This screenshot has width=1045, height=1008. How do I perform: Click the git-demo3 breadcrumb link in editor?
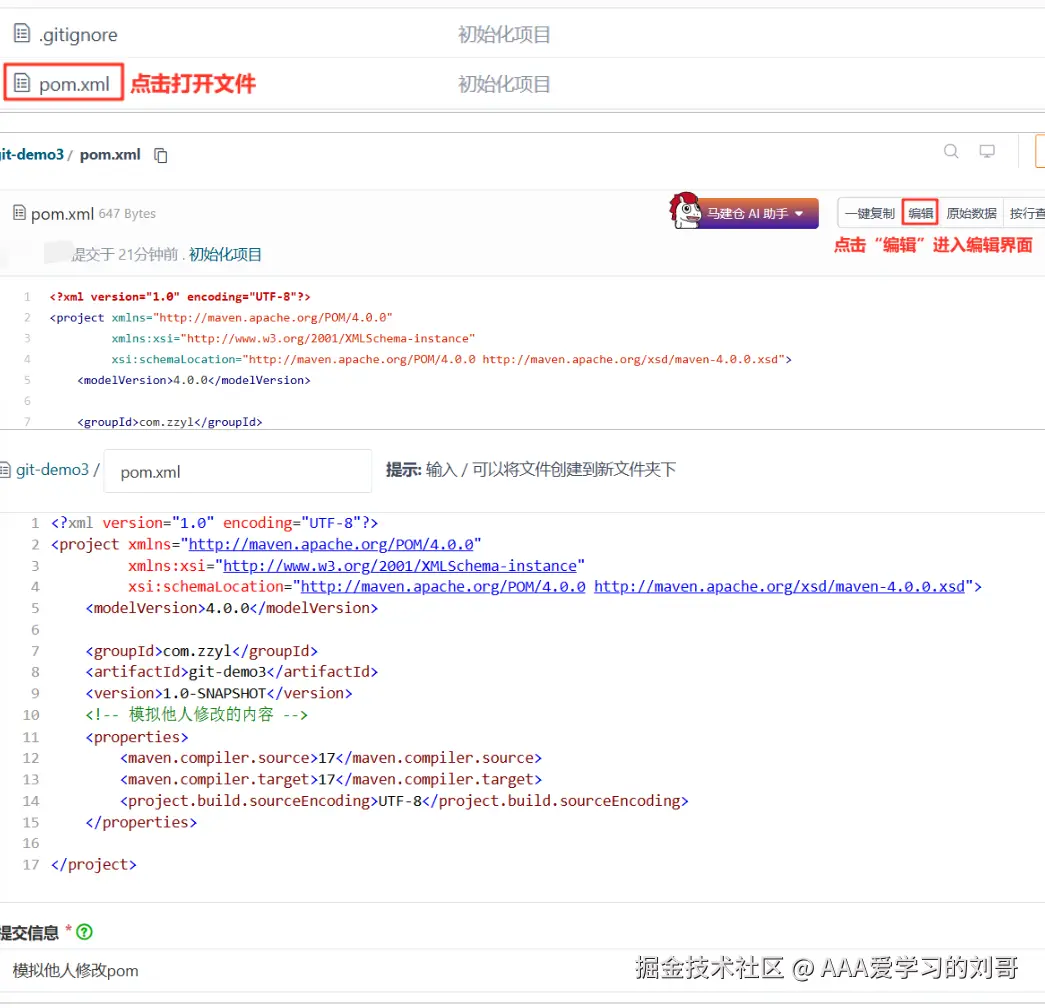tap(52, 470)
